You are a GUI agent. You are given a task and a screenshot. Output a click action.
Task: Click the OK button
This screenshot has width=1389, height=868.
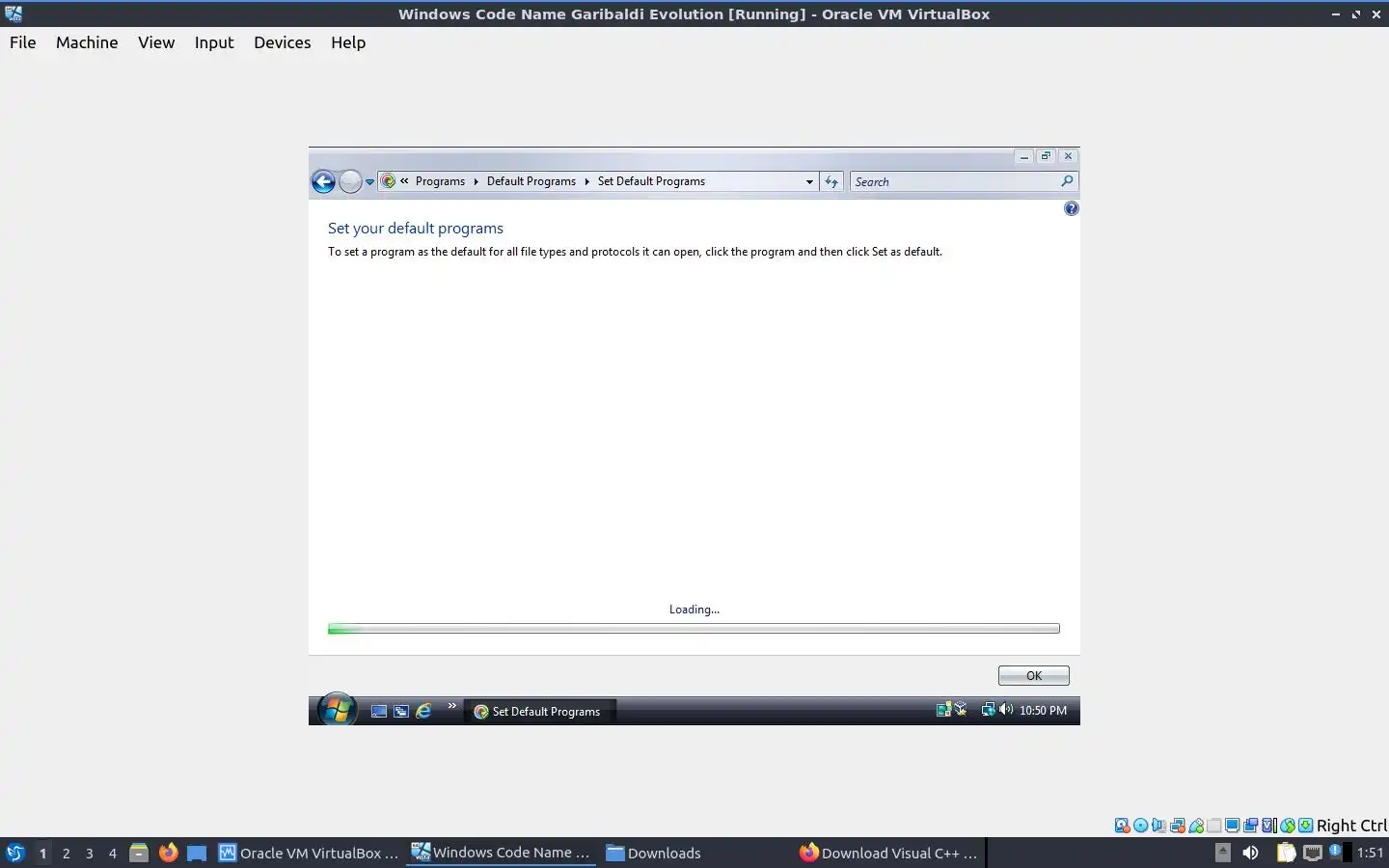tap(1033, 675)
